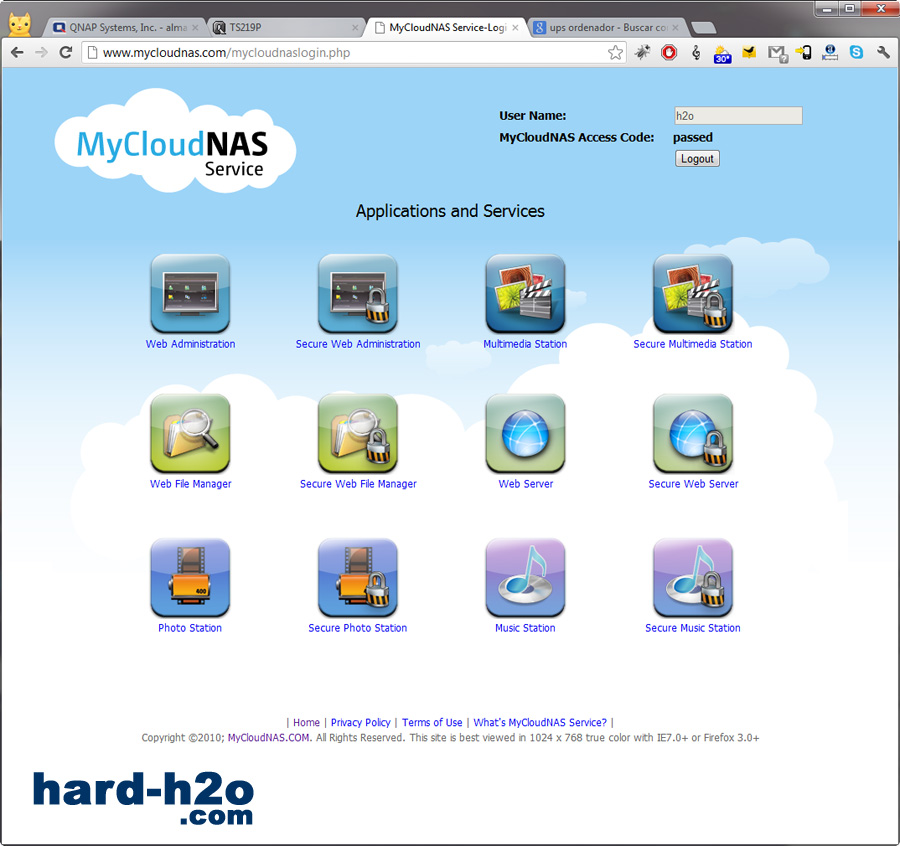900x846 pixels.
Task: Click the Secure Multimedia Station link text
Action: (x=693, y=344)
